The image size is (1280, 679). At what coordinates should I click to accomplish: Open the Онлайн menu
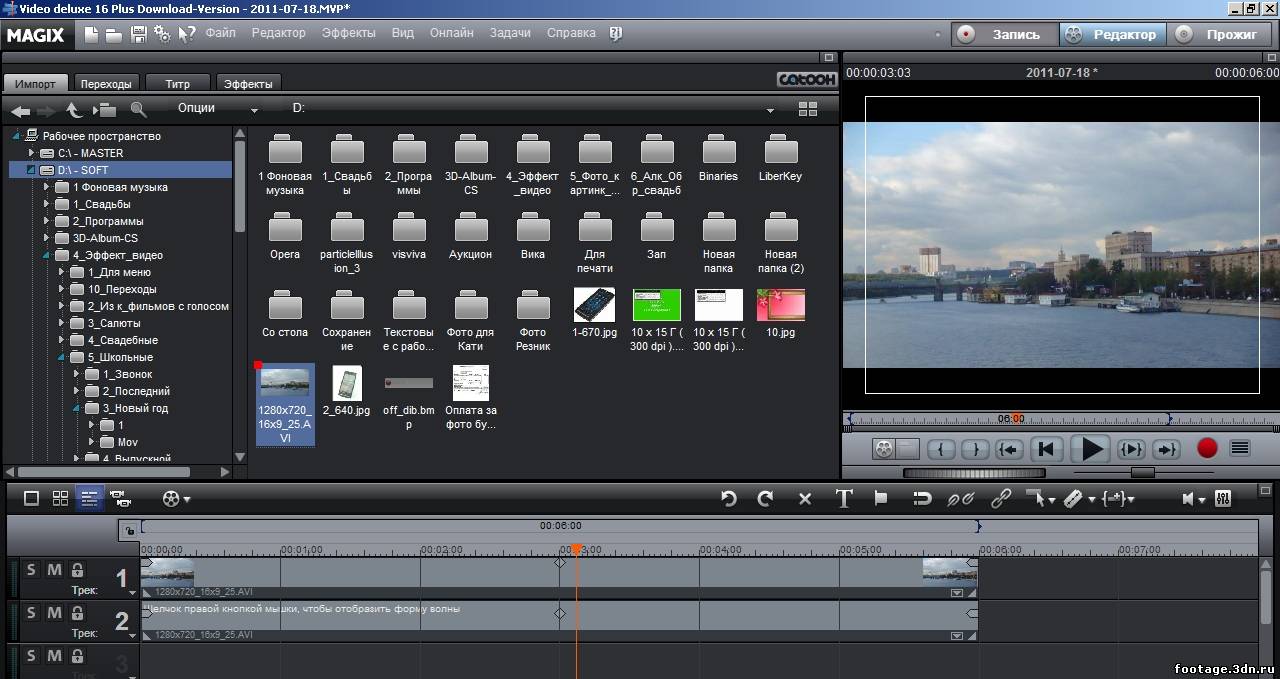pyautogui.click(x=451, y=33)
